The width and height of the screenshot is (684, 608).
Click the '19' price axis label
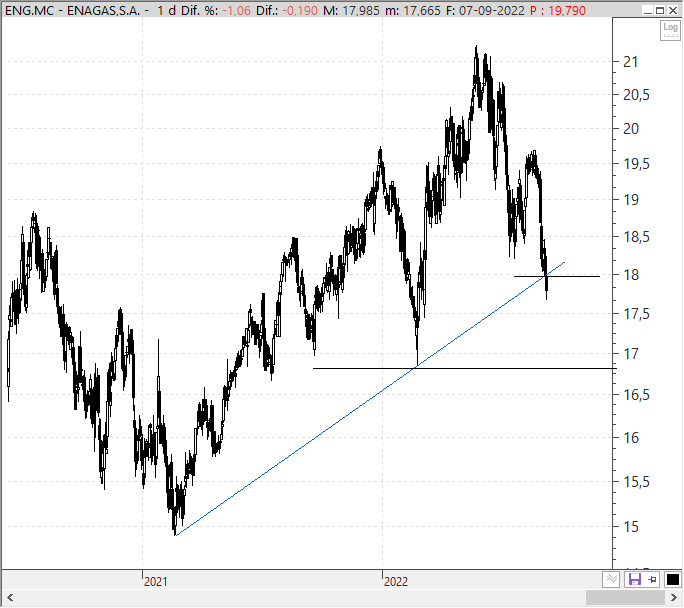(x=631, y=200)
